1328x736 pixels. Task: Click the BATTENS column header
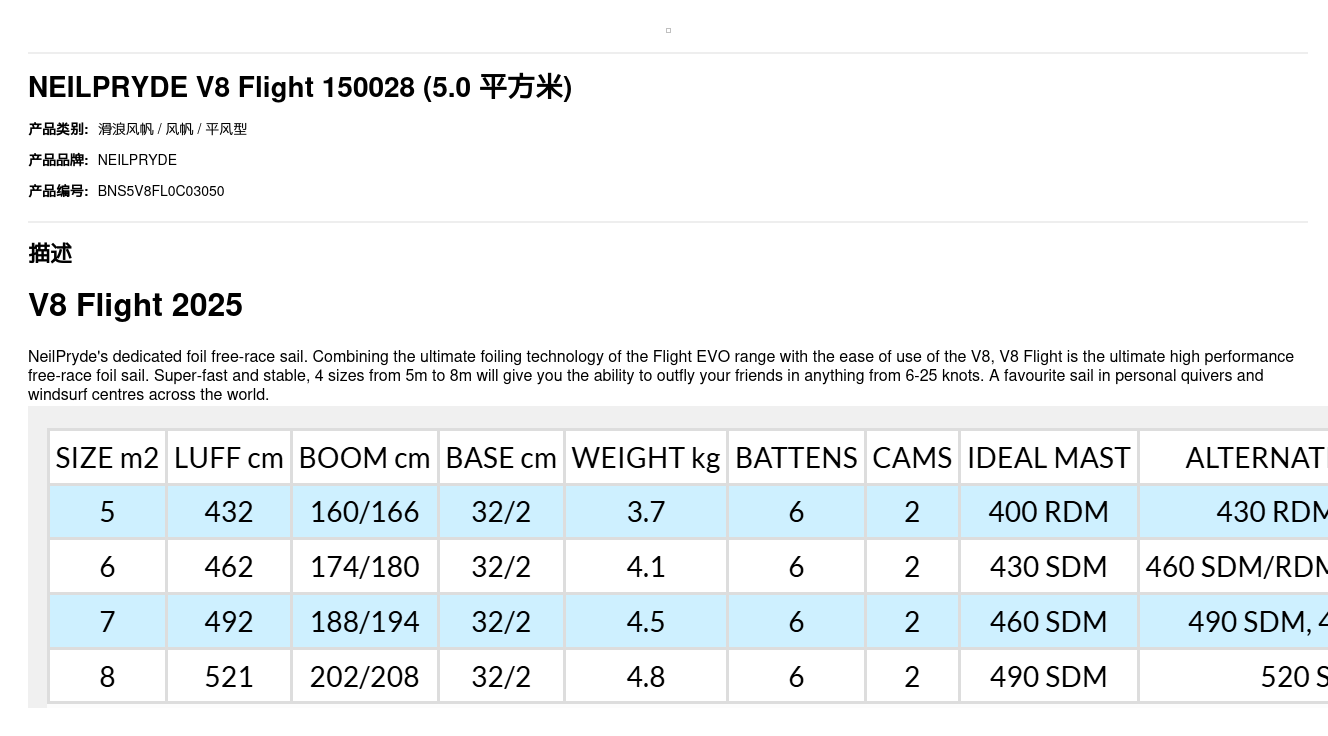click(x=796, y=458)
